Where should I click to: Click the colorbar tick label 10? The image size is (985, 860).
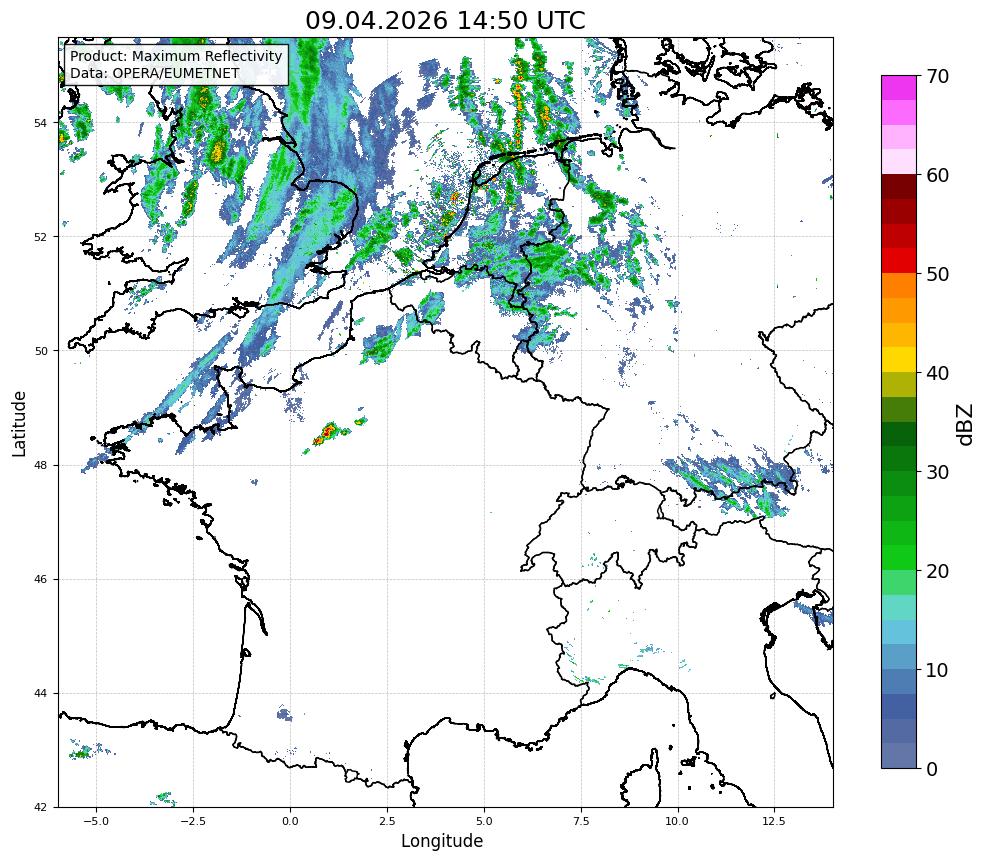(937, 670)
